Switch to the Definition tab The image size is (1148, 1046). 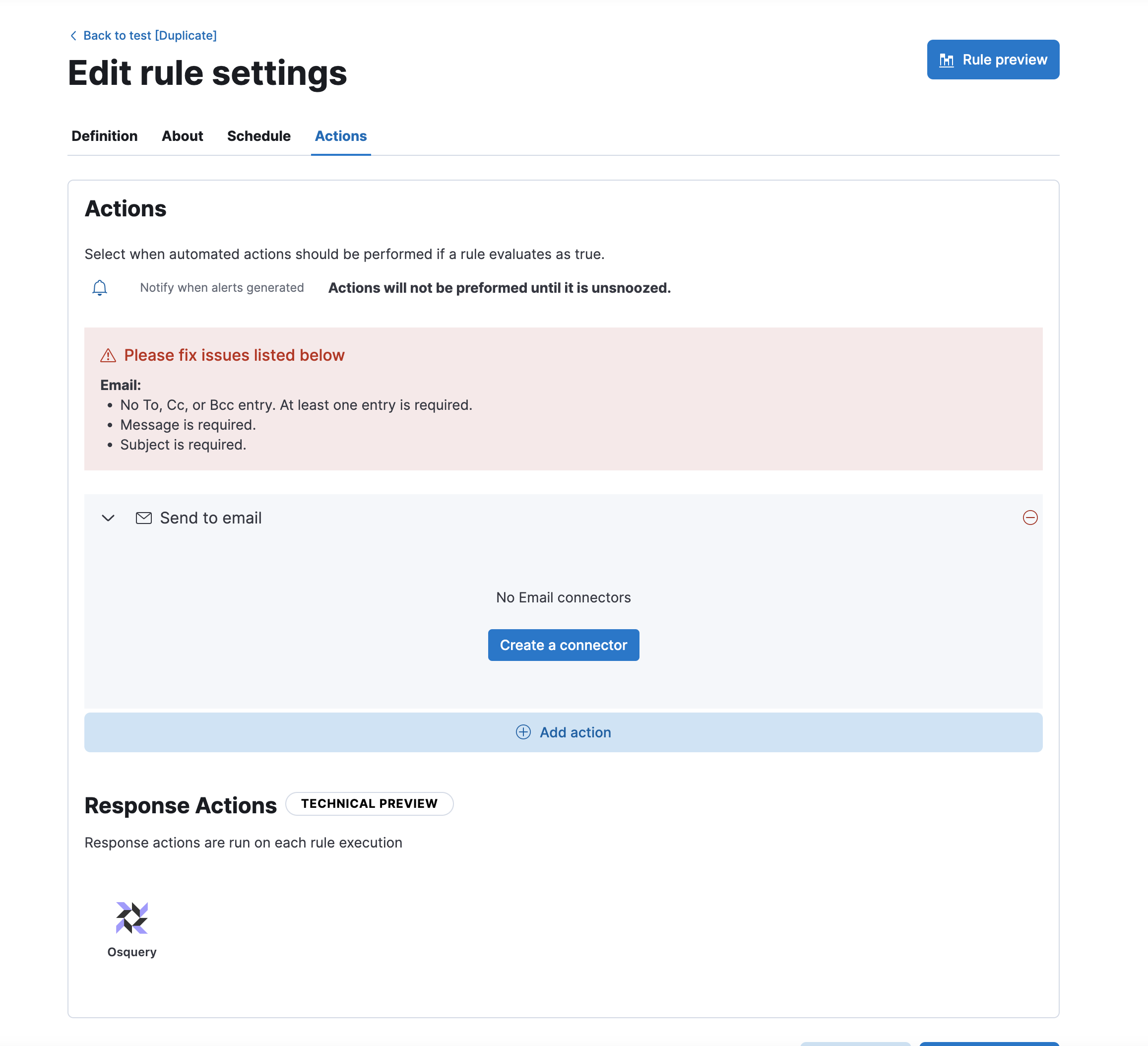tap(104, 136)
